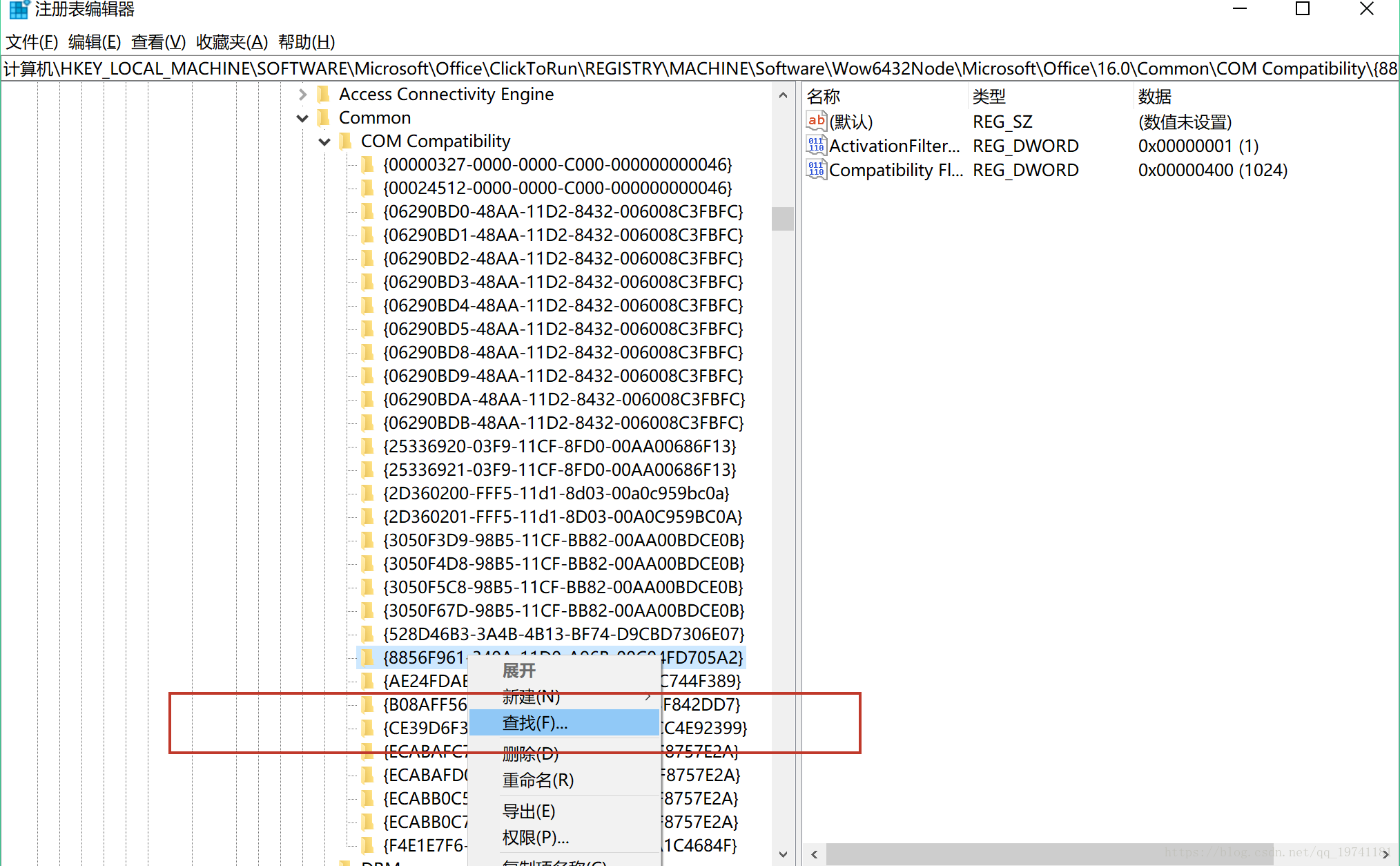Image resolution: width=1400 pixels, height=866 pixels.
Task: Choose 展开 in the context menu
Action: (x=564, y=671)
